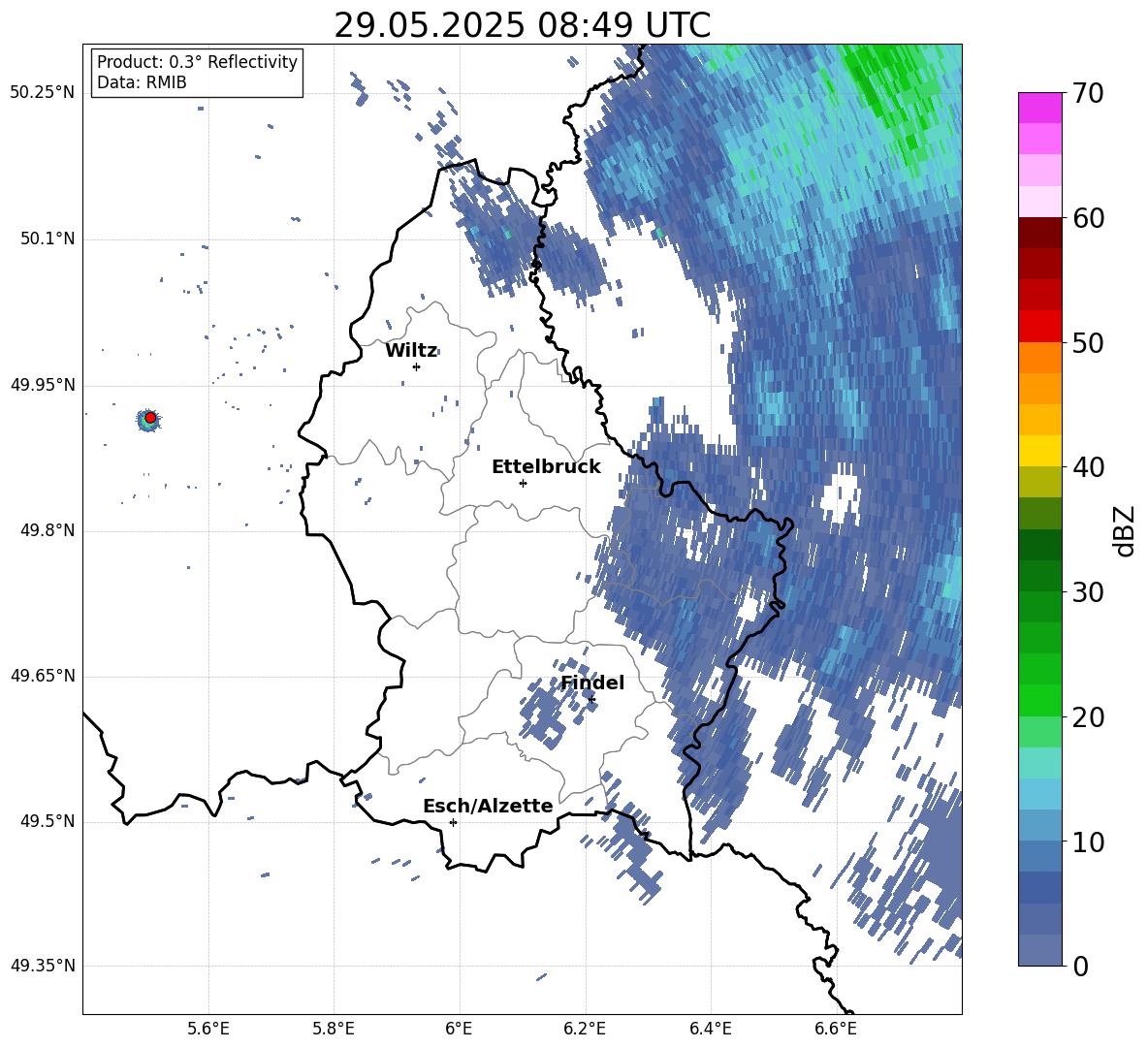The width and height of the screenshot is (1148, 1048).
Task: Click the yellow colorbar segment above 40
Action: click(x=1039, y=451)
